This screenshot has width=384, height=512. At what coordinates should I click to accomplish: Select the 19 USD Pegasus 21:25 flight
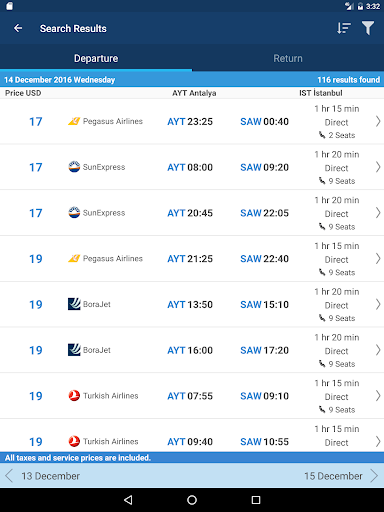[192, 259]
